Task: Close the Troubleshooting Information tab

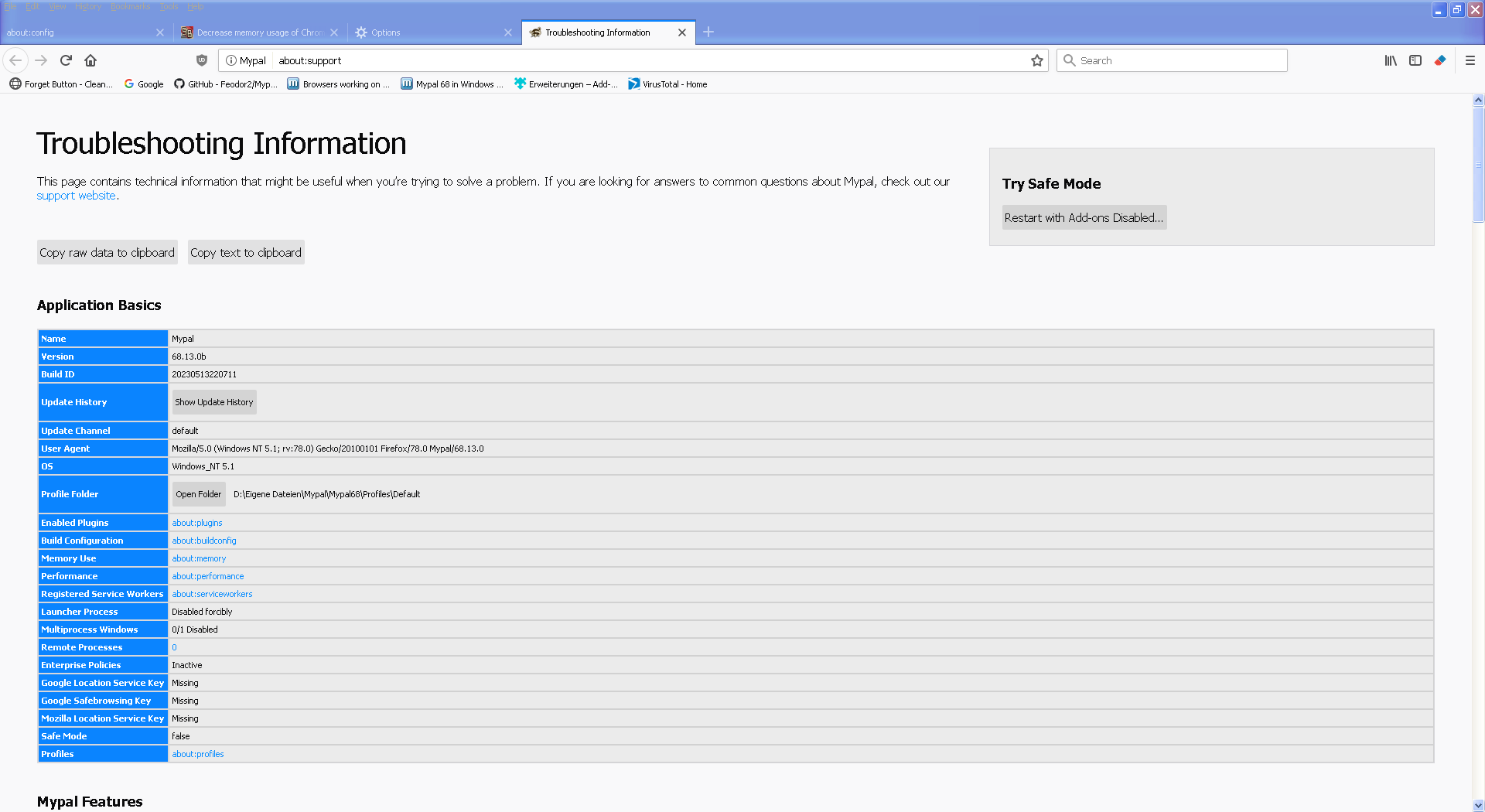Action: point(682,32)
